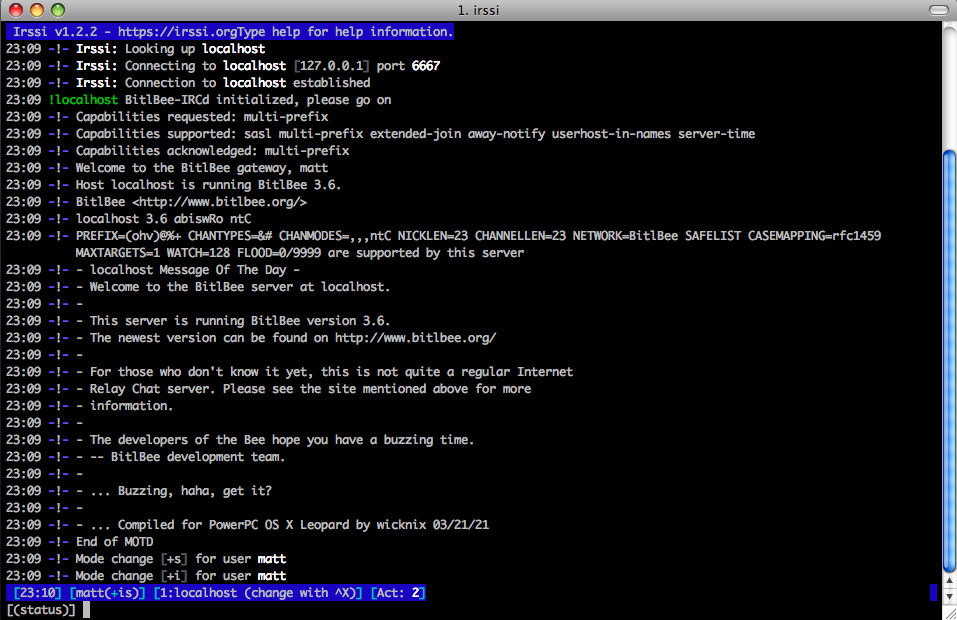The height and width of the screenshot is (620, 957).
Task: Click the window resize grip corner
Action: click(950, 613)
